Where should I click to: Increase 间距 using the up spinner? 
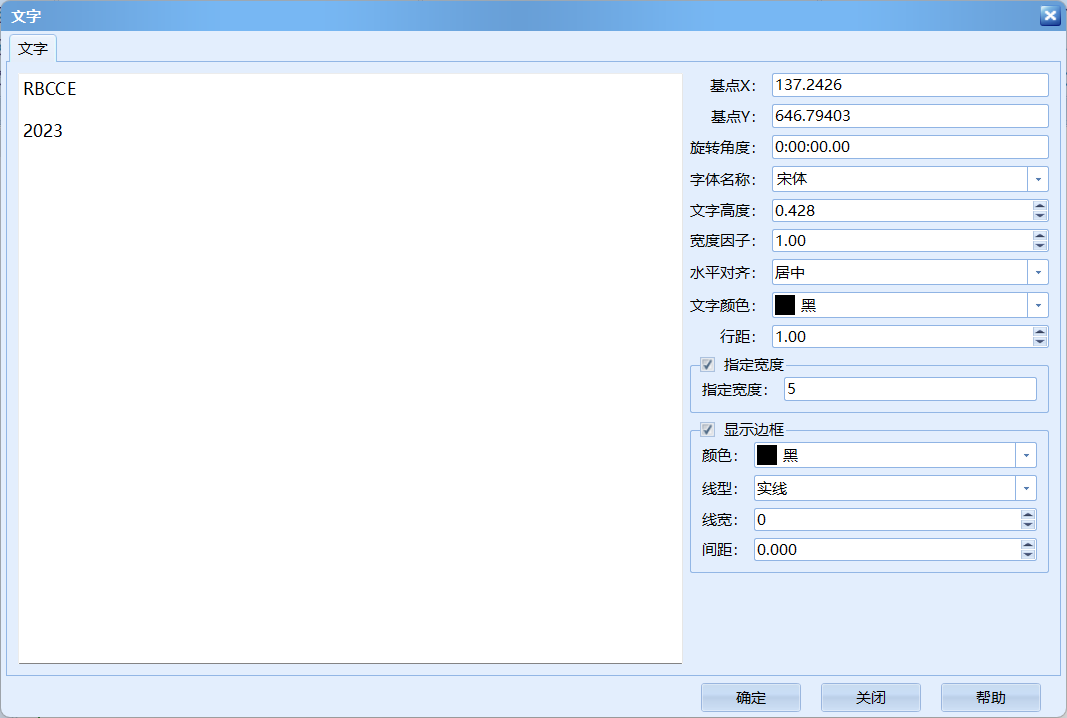(x=1028, y=545)
